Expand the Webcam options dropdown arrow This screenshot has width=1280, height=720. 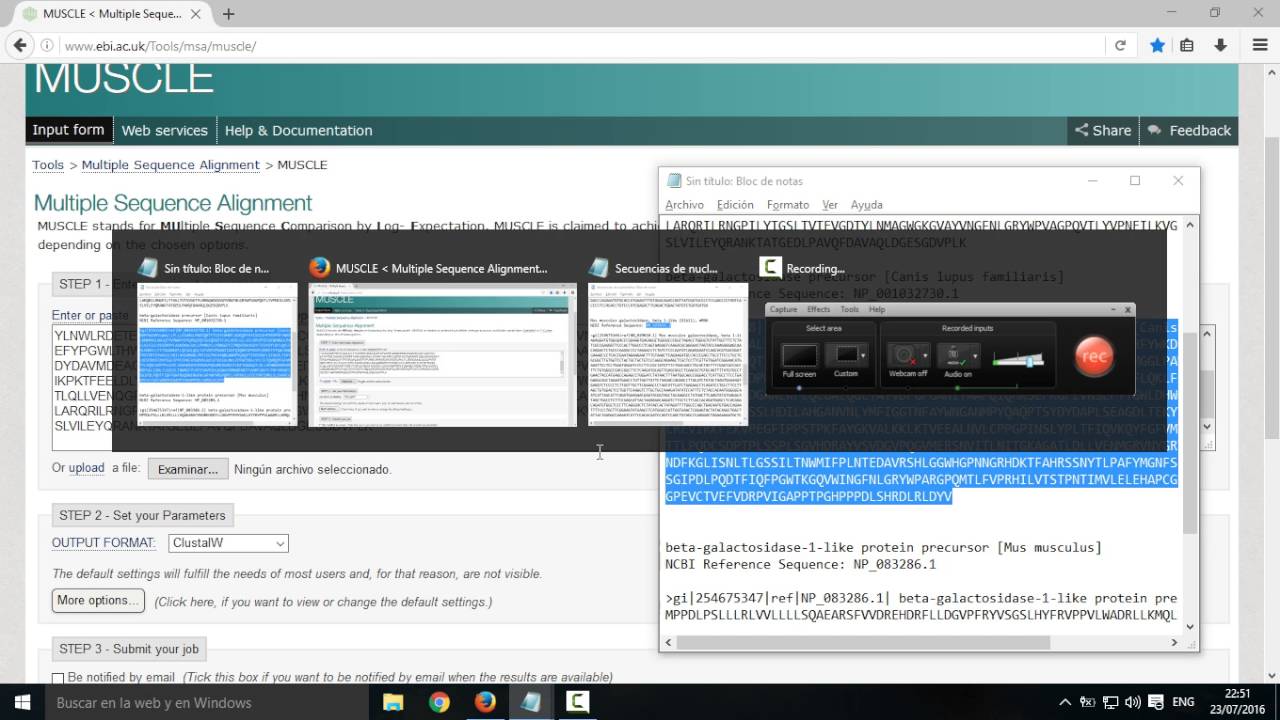pos(925,355)
